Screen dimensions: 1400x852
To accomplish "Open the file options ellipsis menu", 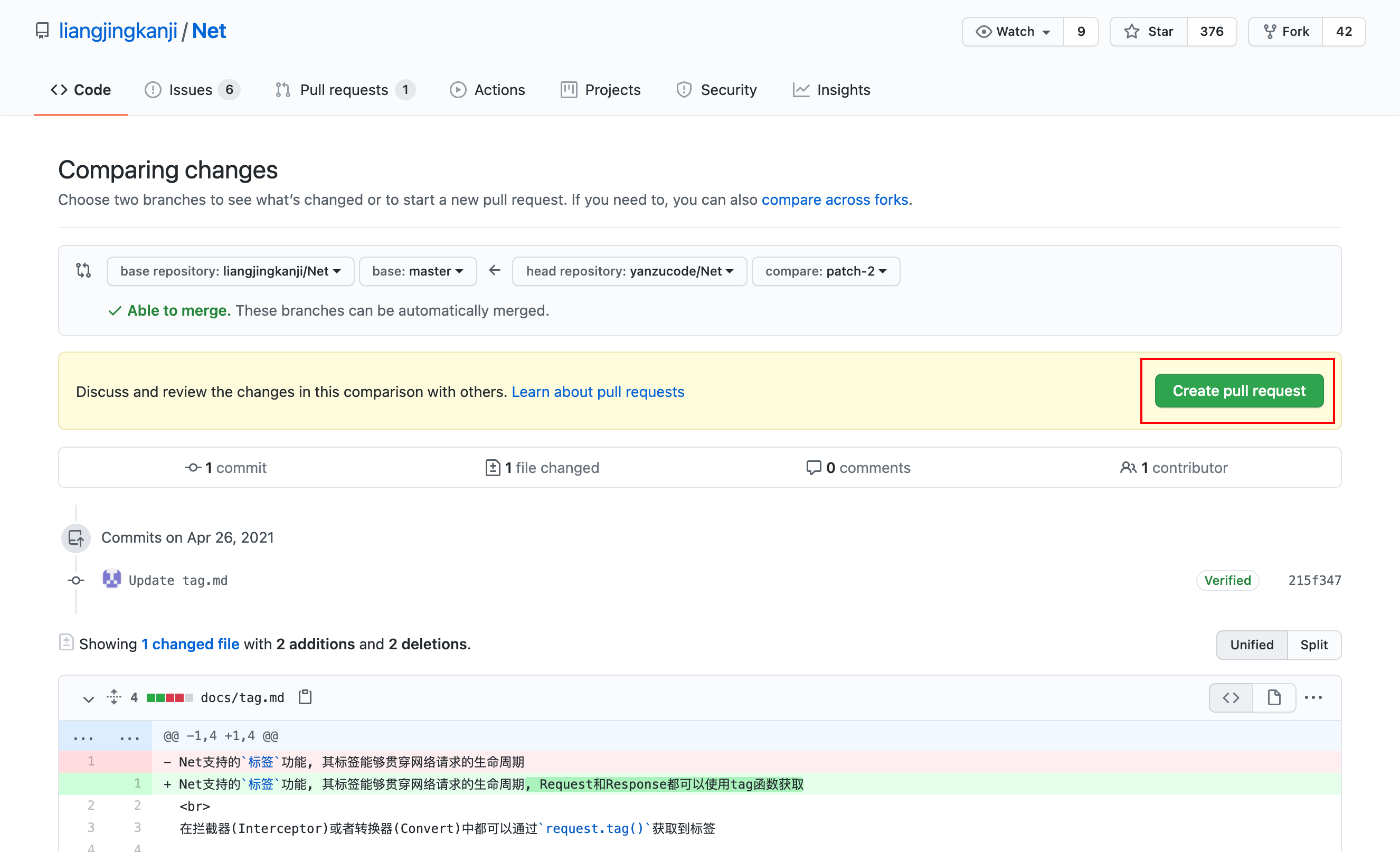I will 1313,697.
